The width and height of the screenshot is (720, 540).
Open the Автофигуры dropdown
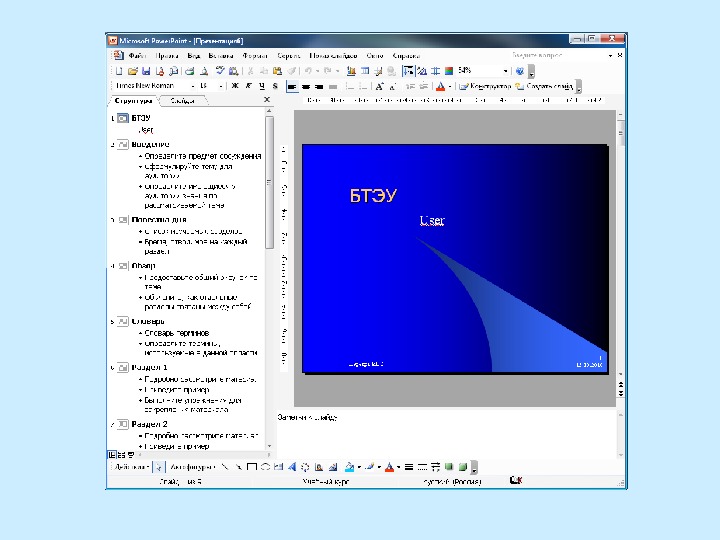coord(192,467)
